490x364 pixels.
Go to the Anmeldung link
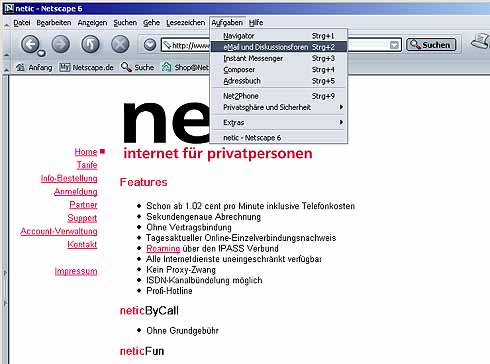(76, 192)
